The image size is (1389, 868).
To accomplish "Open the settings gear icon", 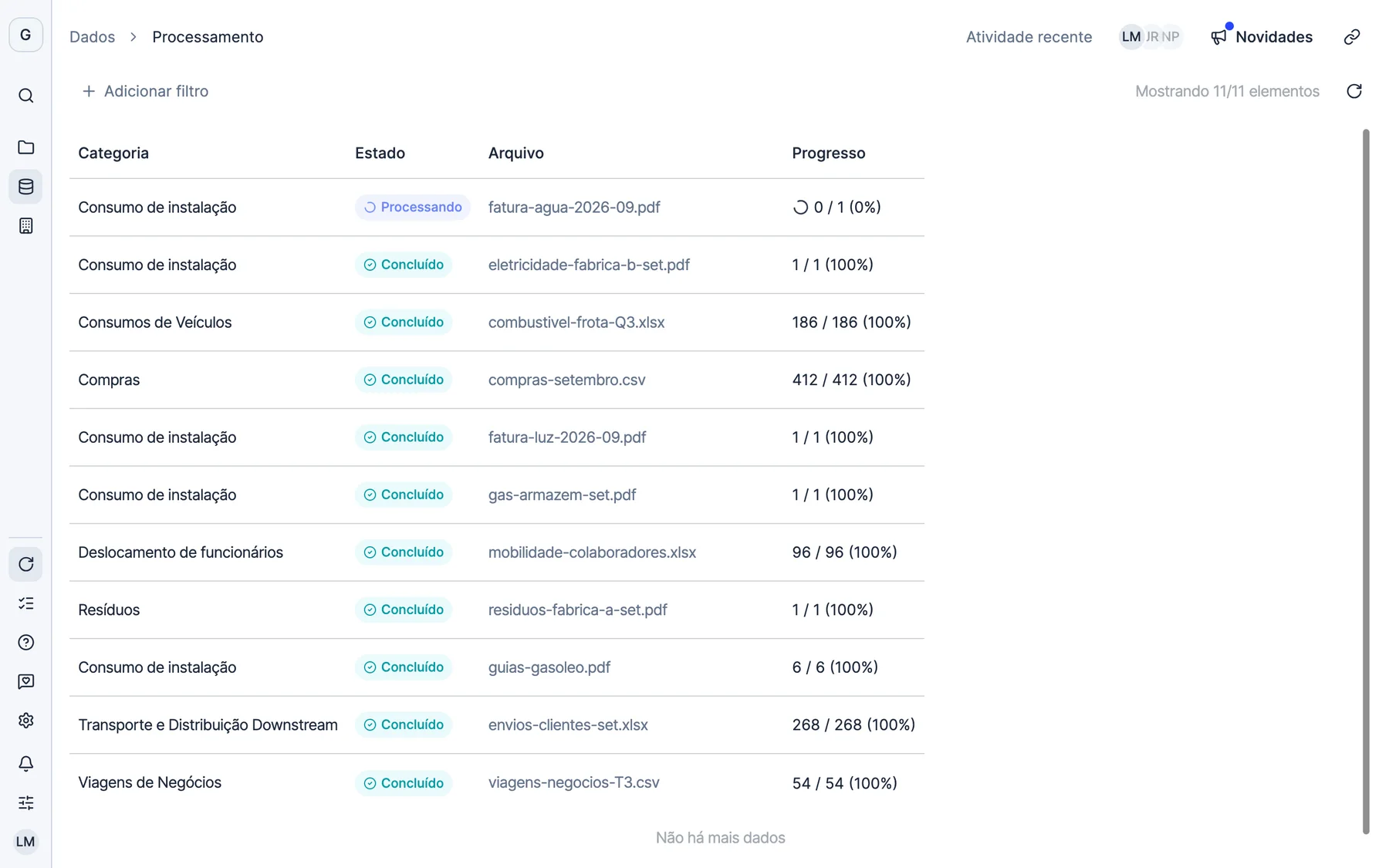I will [x=25, y=721].
